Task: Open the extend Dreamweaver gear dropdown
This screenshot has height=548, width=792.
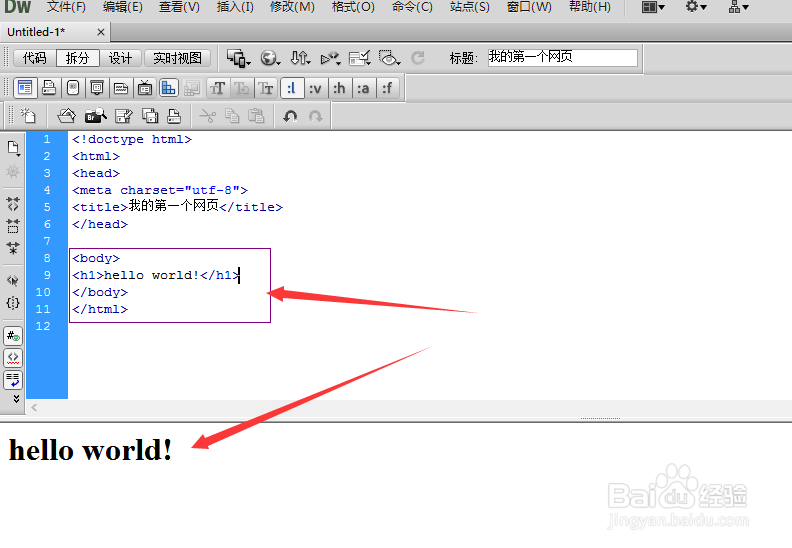Action: 696,7
